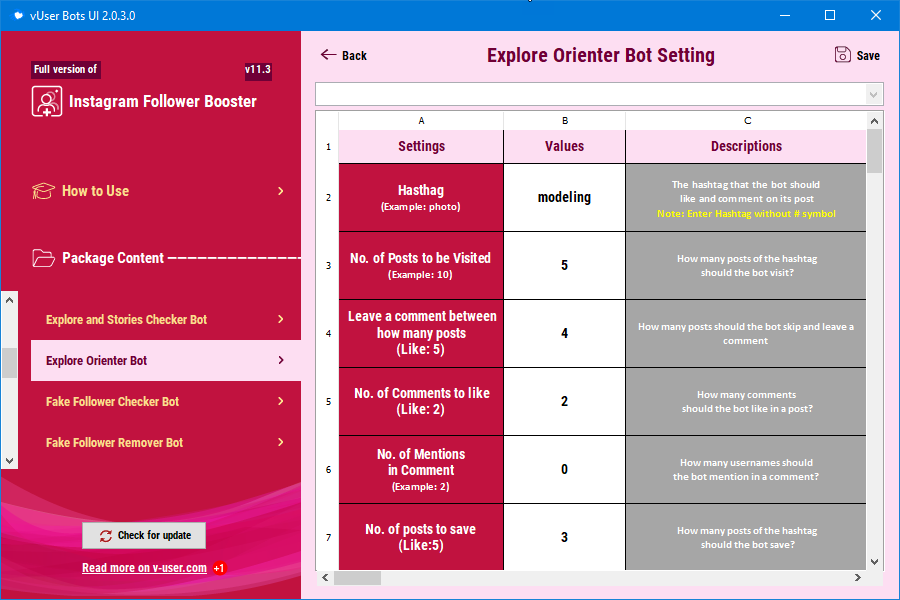The width and height of the screenshot is (900, 600).
Task: Select Fake Follower Remover Bot
Action: [x=166, y=442]
